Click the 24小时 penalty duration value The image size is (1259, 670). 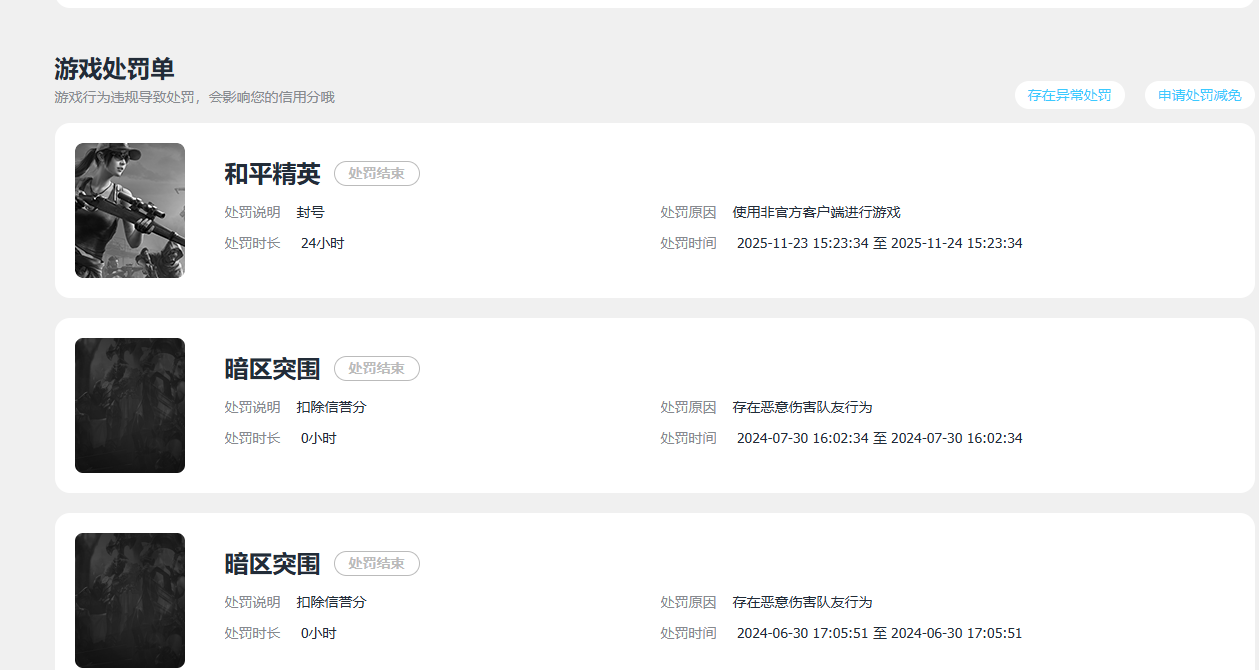pyautogui.click(x=322, y=243)
